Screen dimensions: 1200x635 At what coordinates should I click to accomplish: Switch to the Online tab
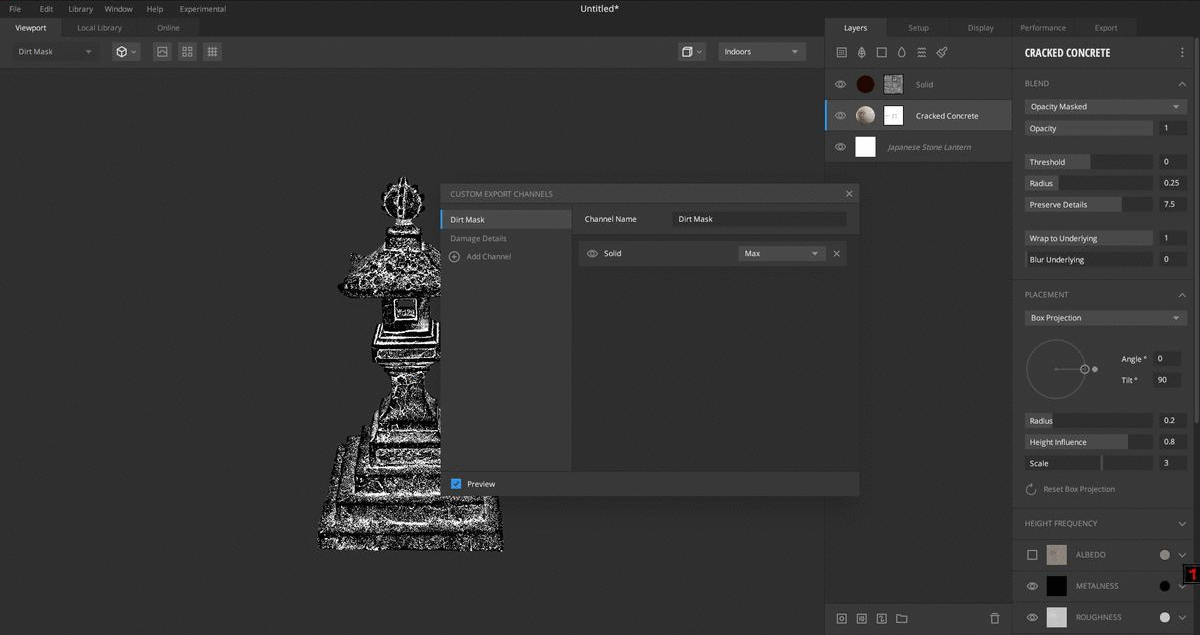pyautogui.click(x=168, y=28)
